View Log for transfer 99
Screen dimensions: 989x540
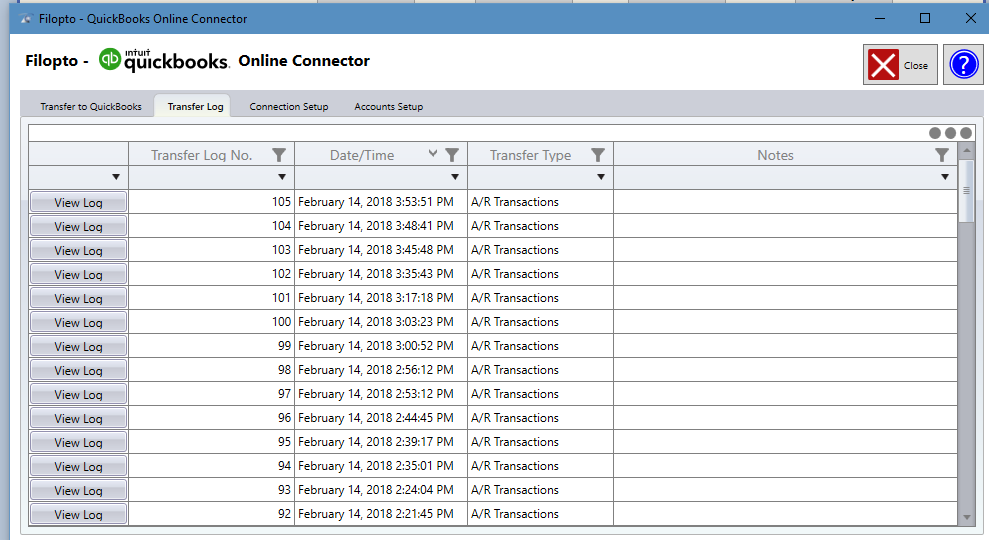(78, 346)
